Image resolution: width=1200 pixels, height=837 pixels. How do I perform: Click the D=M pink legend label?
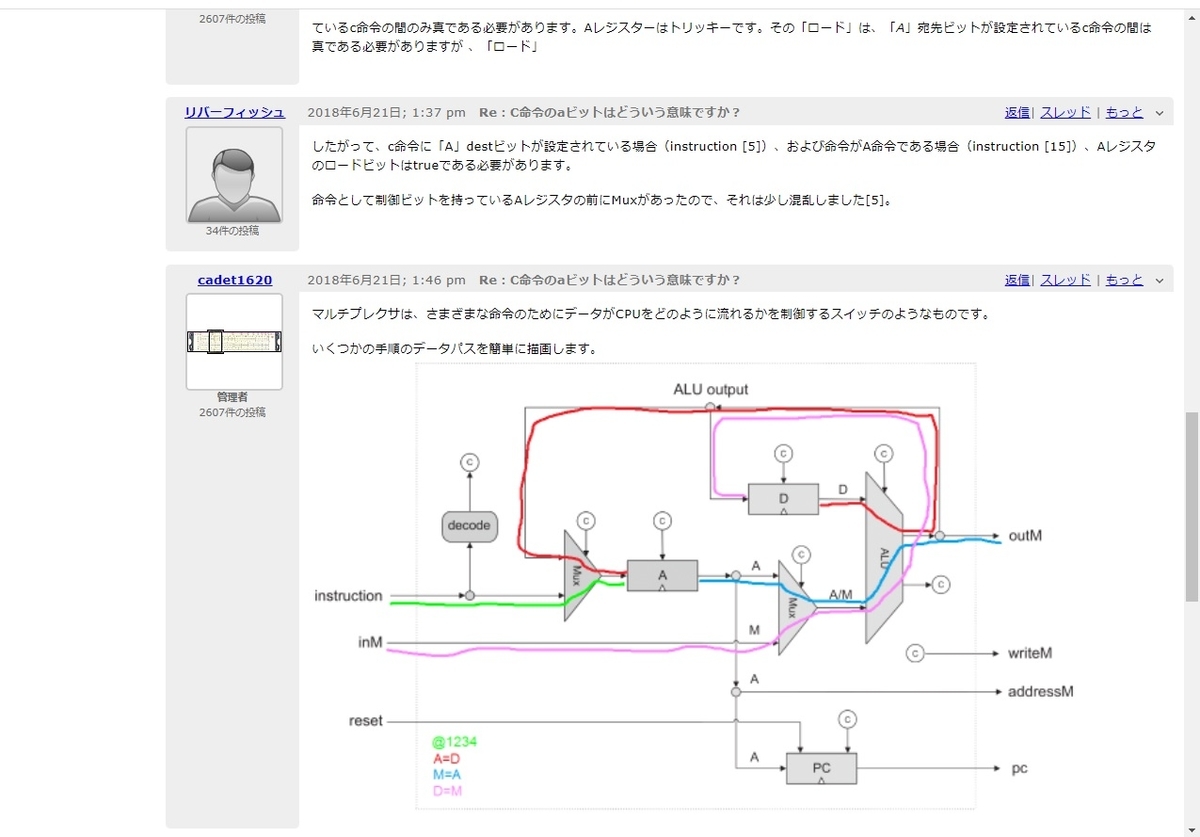pos(447,790)
